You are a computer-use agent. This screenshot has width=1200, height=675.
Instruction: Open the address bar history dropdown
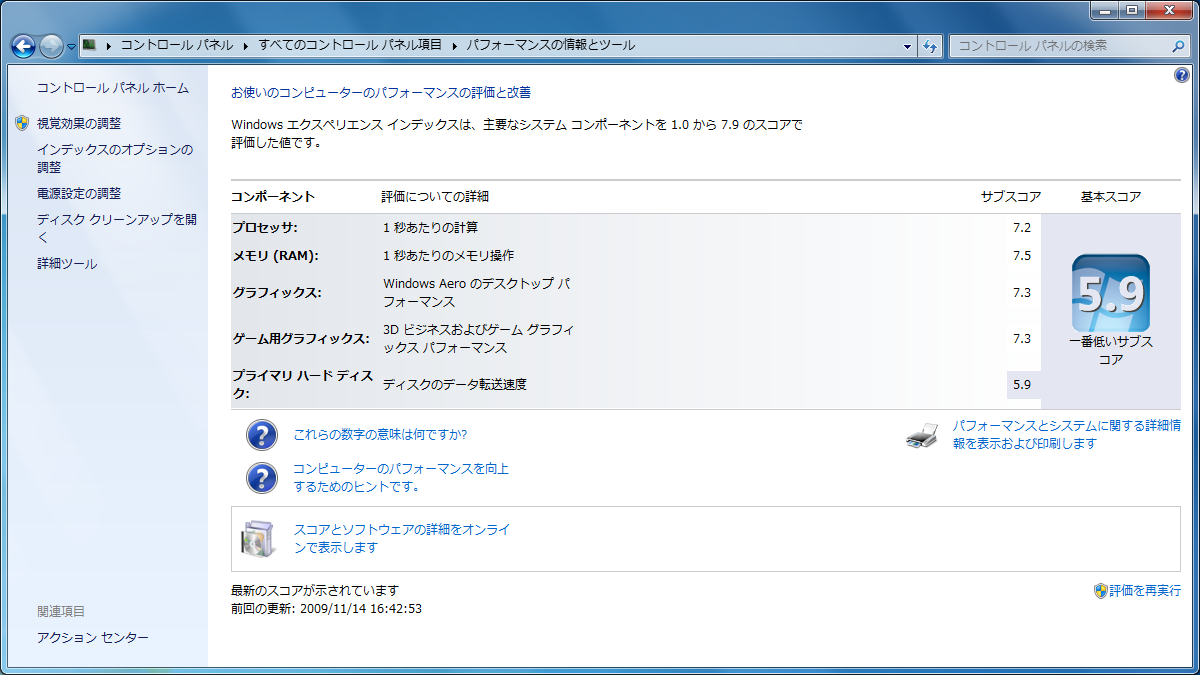[907, 46]
